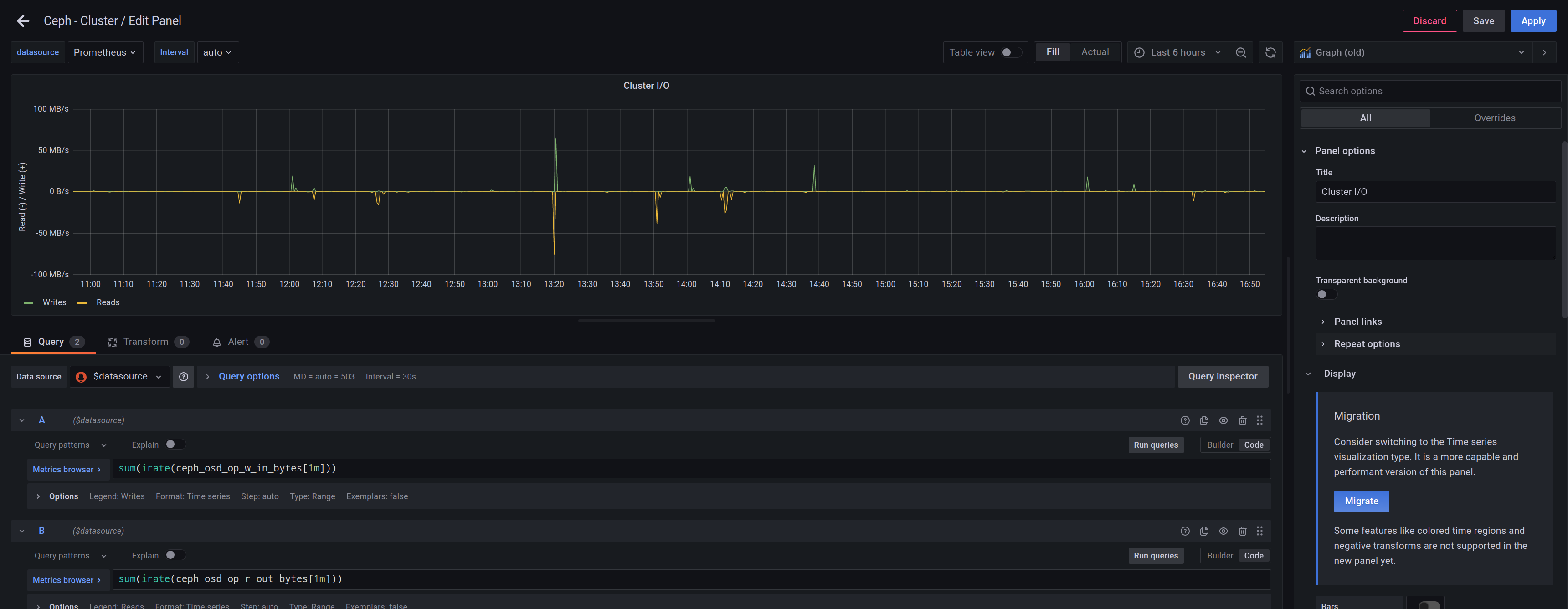1568x609 pixels.
Task: Hide query B results with the eye toggle
Action: coord(1224,531)
